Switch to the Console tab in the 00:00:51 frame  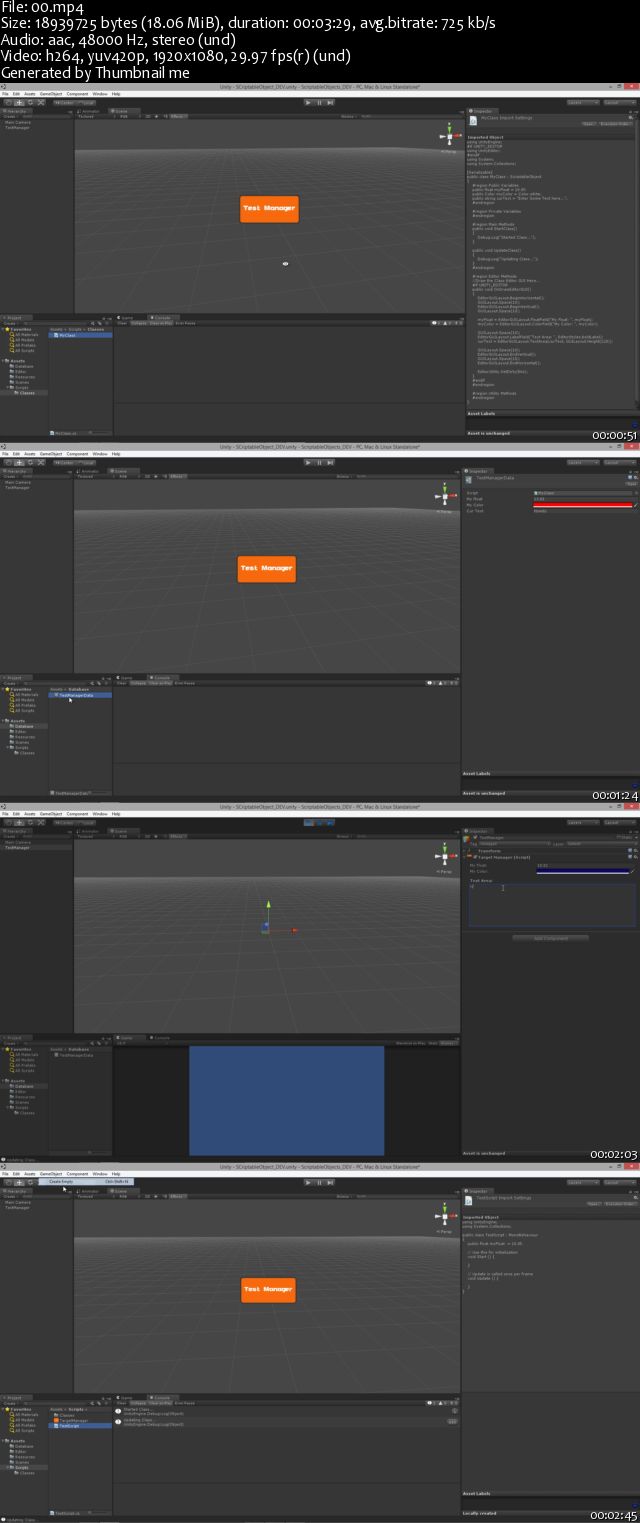coord(162,317)
